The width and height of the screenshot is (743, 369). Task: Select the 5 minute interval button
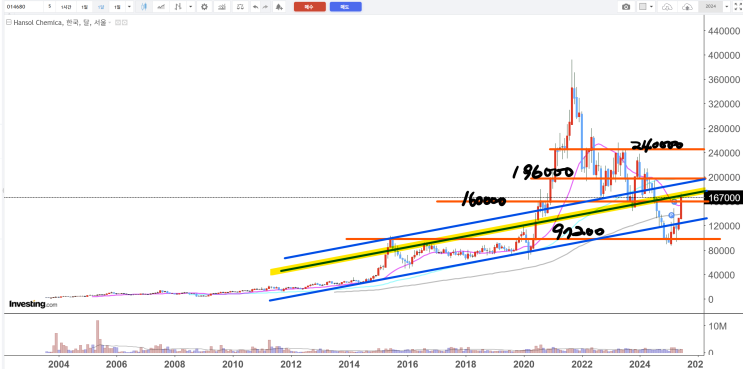coord(49,7)
